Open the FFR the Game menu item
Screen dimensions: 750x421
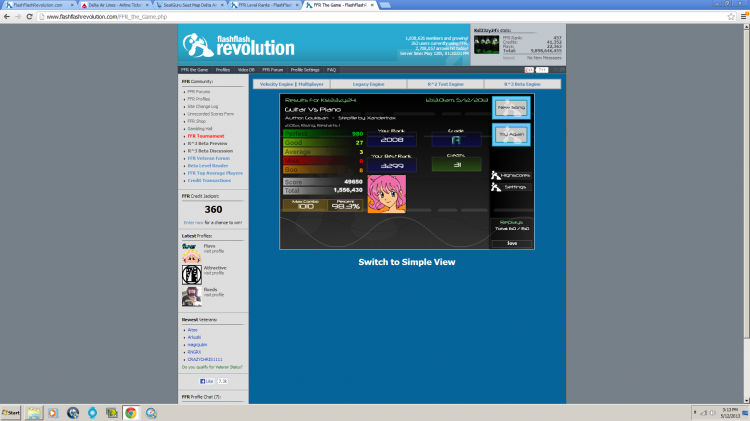click(x=194, y=70)
